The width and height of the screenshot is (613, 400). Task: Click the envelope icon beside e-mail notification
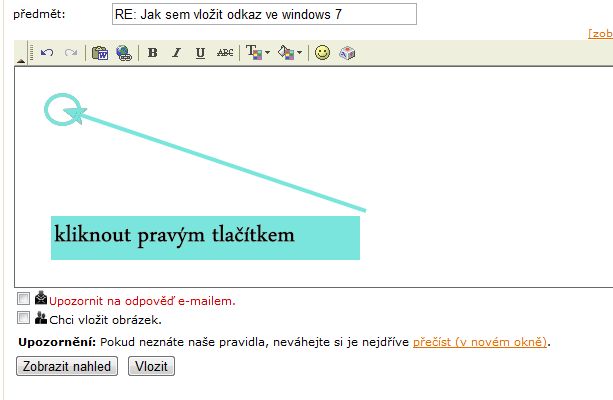pyautogui.click(x=41, y=298)
